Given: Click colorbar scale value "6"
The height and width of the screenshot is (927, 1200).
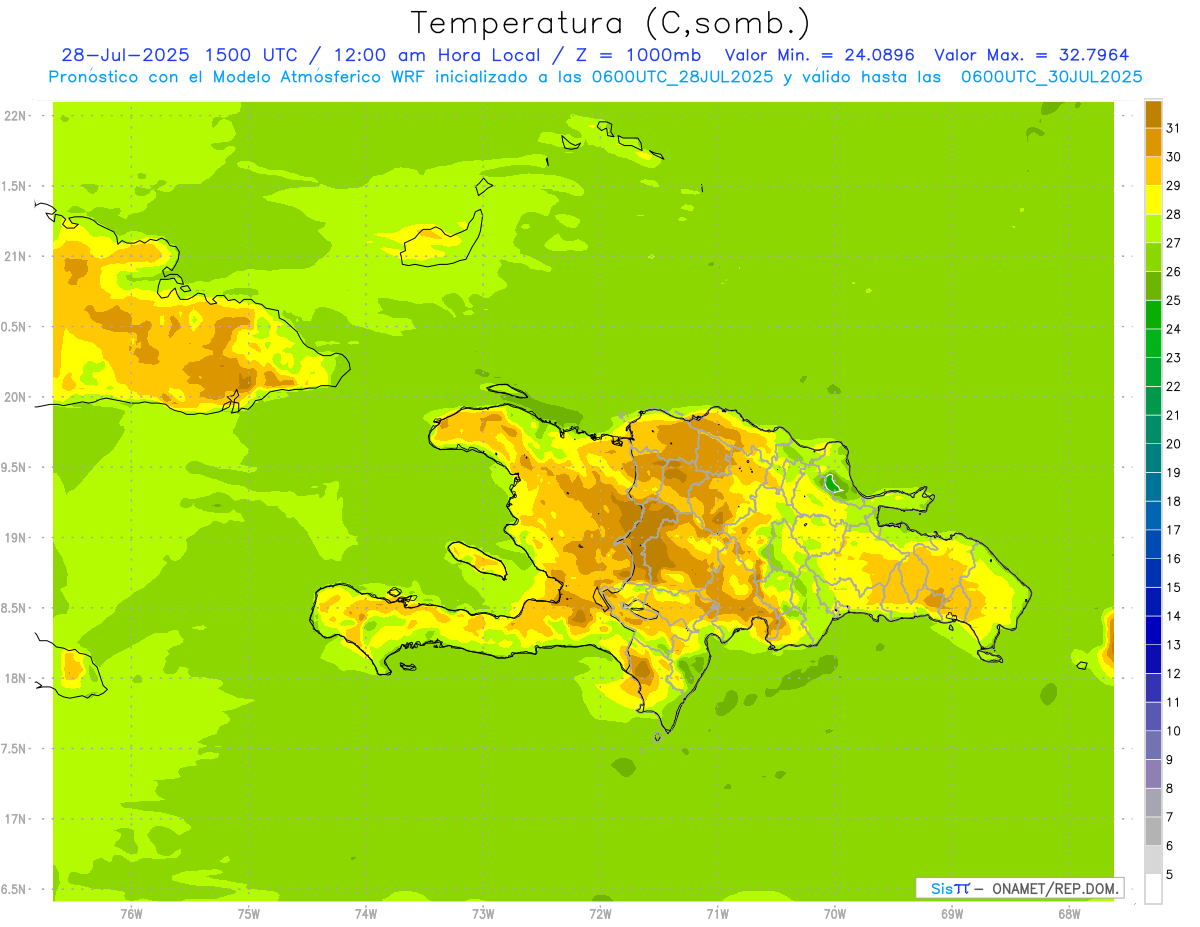Looking at the screenshot, I should pyautogui.click(x=1169, y=846).
